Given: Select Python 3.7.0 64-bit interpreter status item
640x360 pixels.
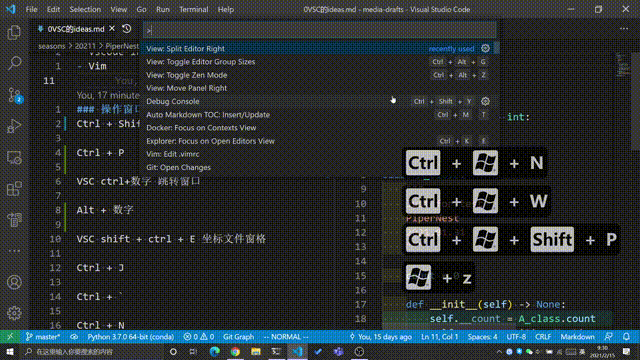Looking at the screenshot, I should click(131, 337).
